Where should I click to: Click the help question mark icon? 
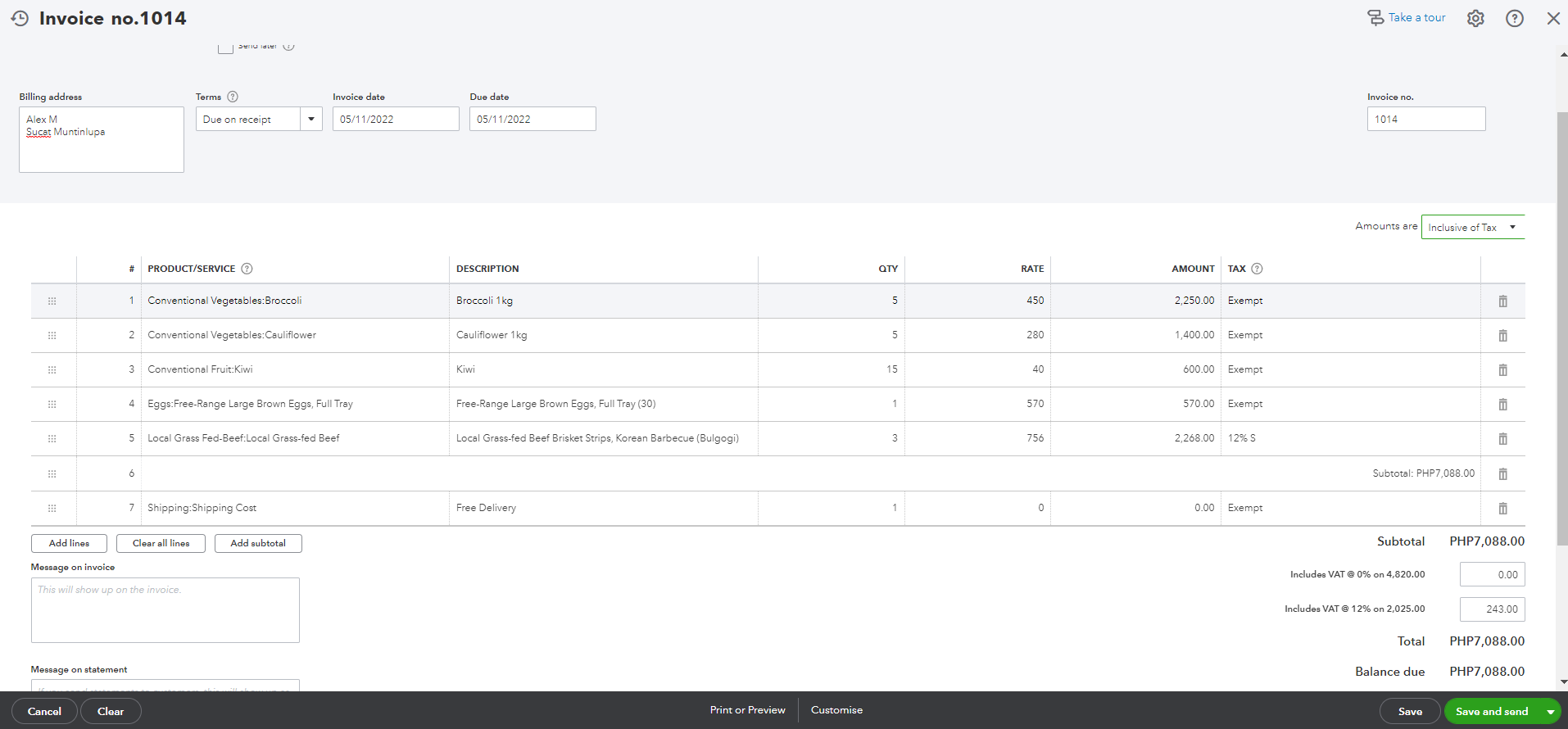pos(1515,18)
